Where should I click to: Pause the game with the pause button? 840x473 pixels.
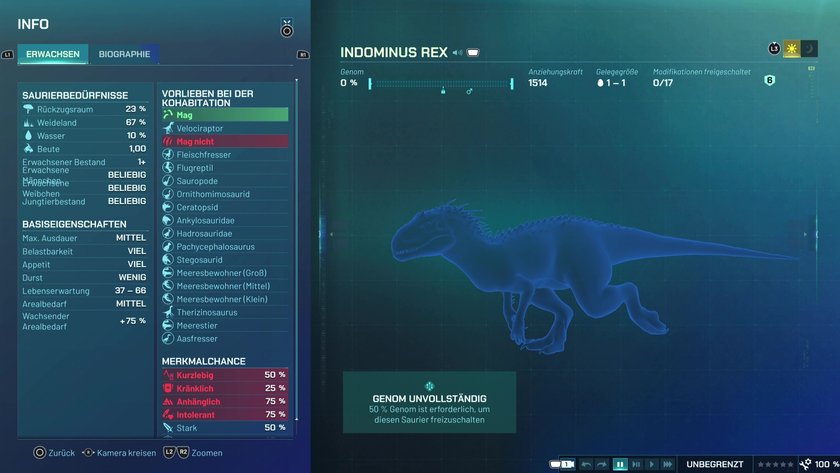[x=620, y=464]
